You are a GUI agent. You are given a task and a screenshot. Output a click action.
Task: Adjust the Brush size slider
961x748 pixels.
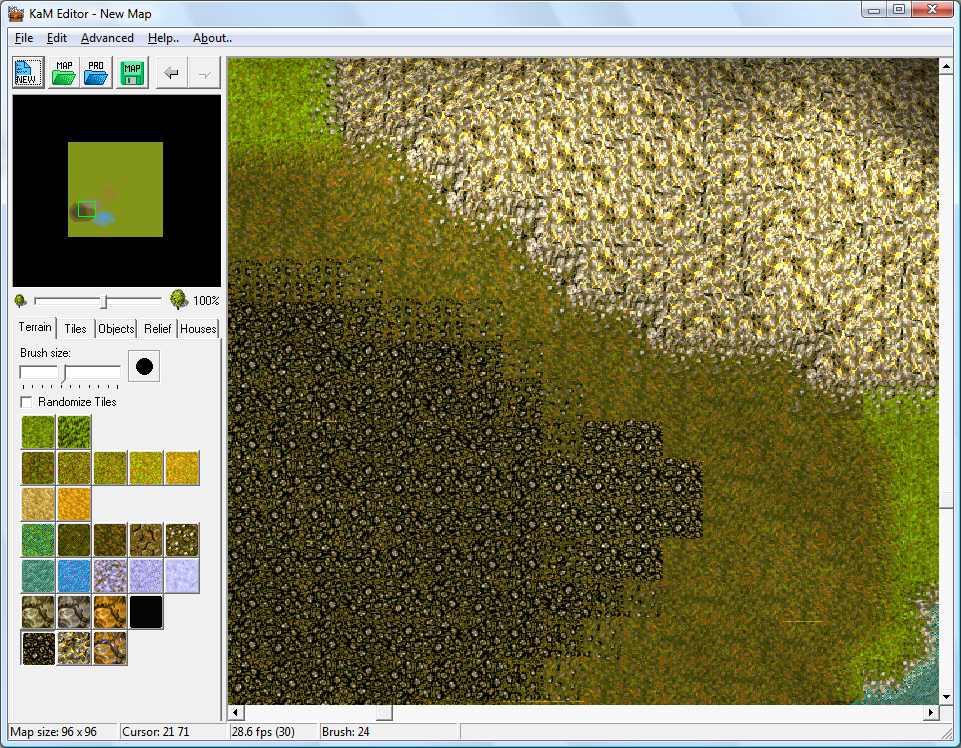70,372
